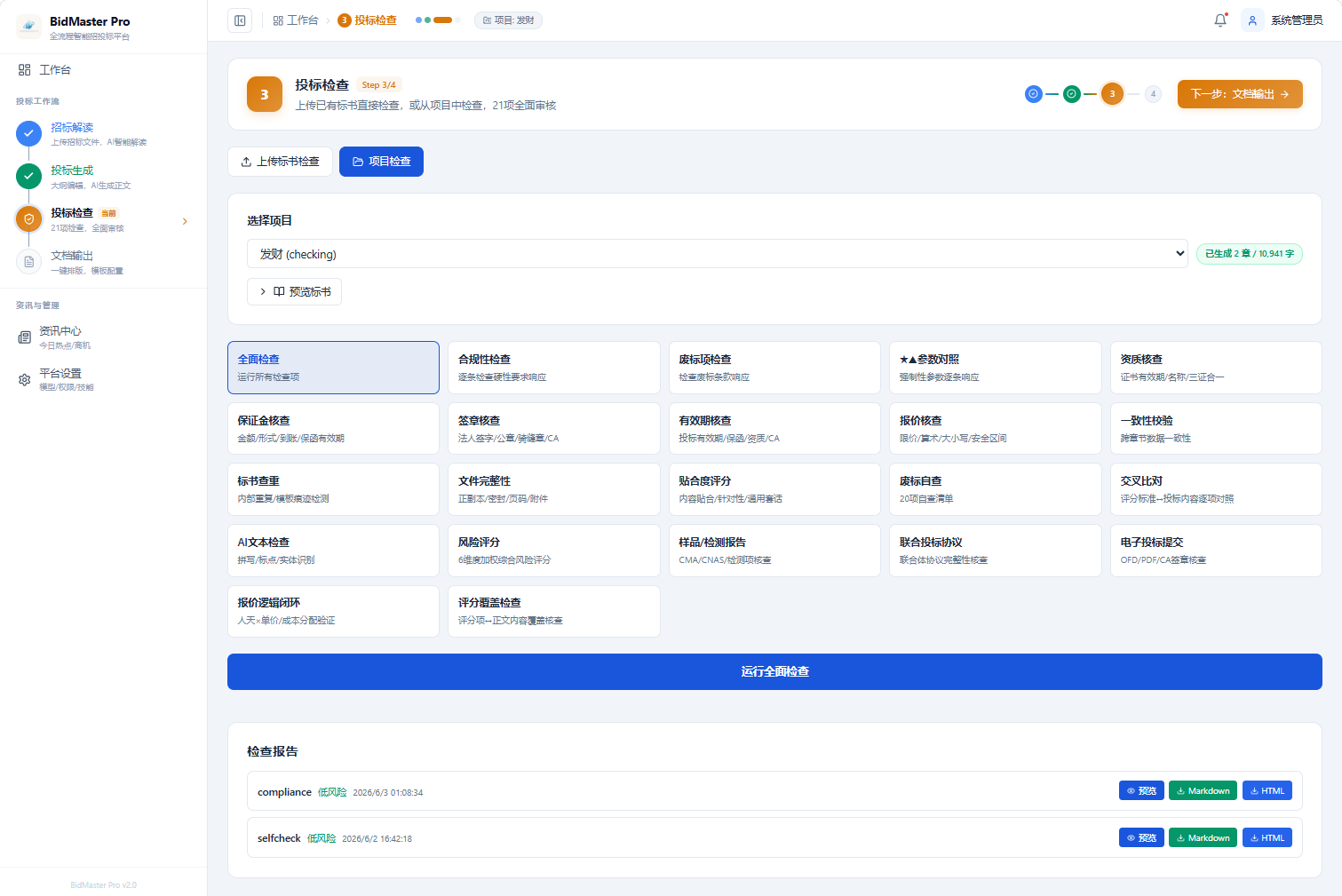Open the 选择项目 dropdown showing 发财 (checking)
The image size is (1342, 896).
click(718, 254)
